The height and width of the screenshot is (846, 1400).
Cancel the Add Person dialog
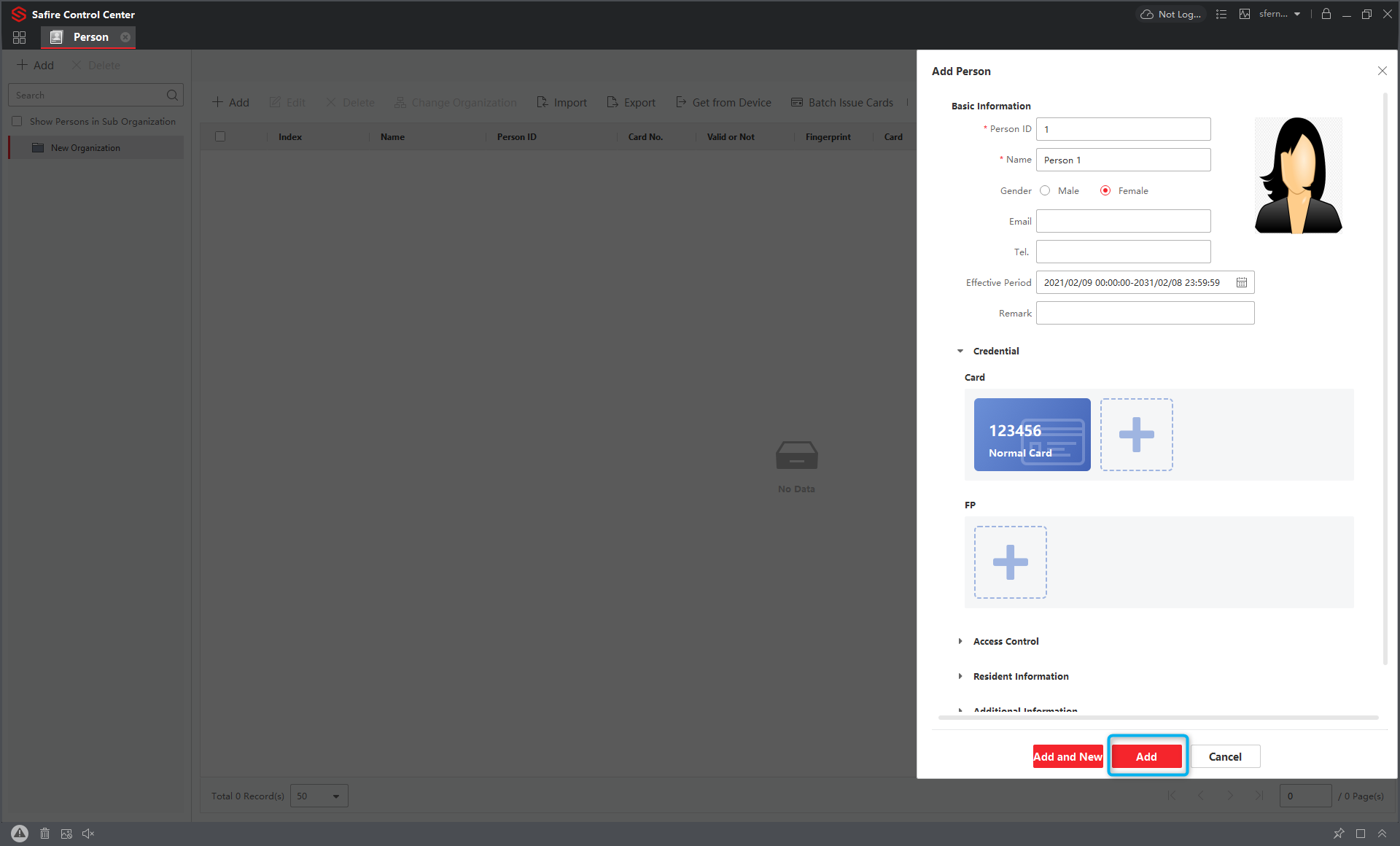pos(1224,756)
